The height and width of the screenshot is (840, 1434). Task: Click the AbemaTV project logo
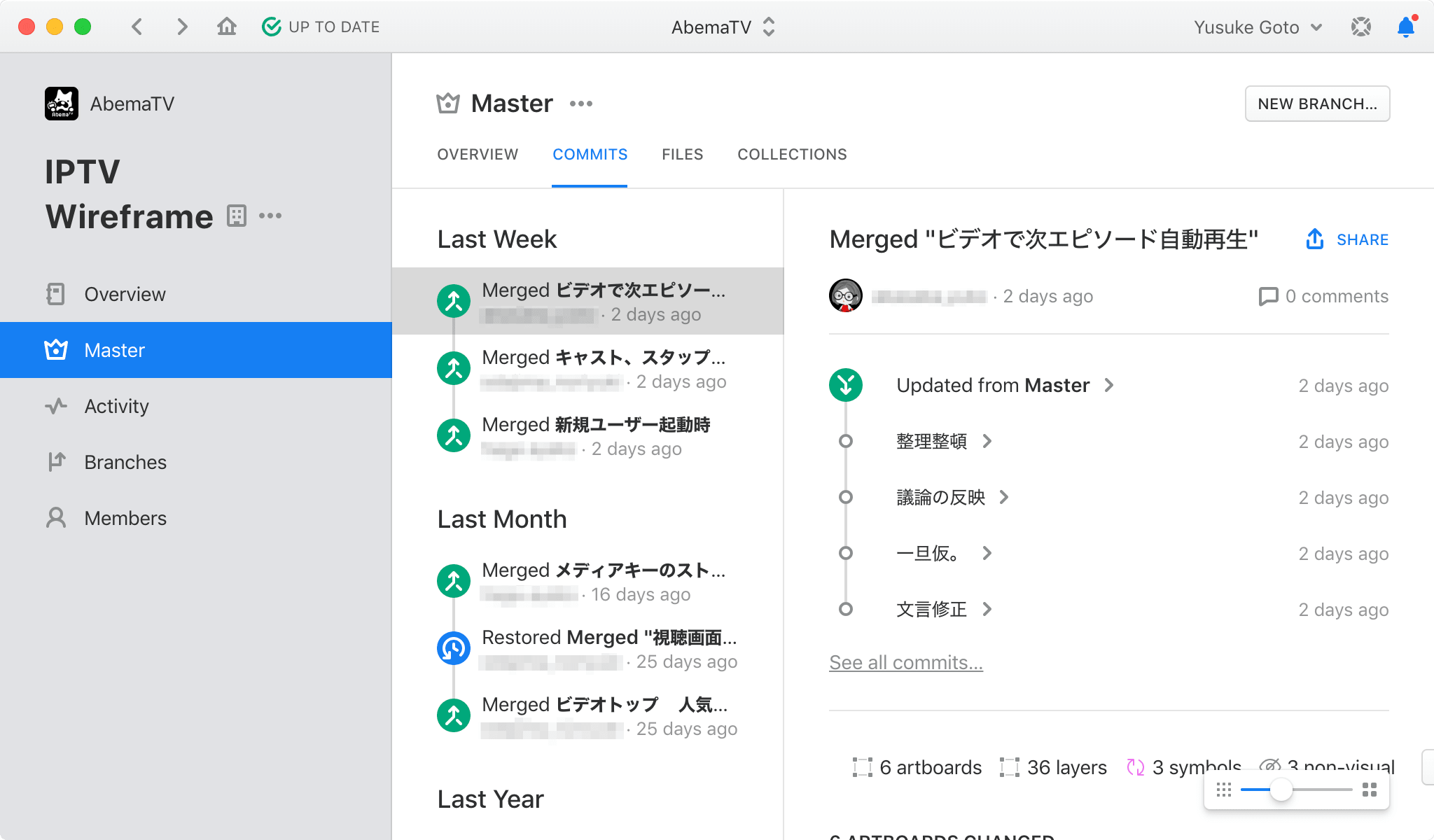coord(63,103)
